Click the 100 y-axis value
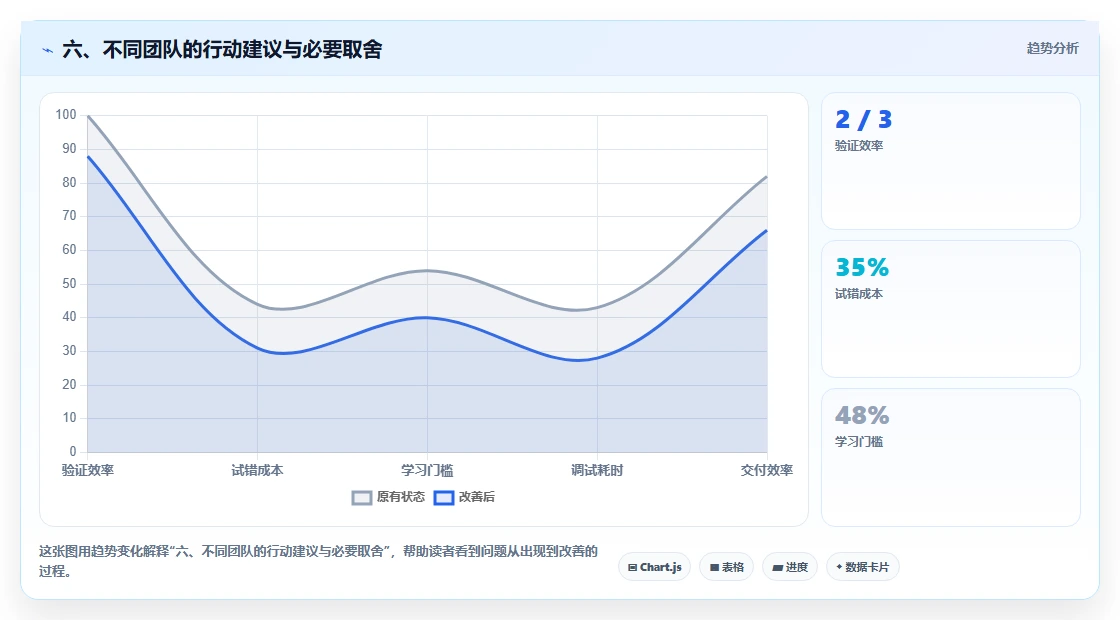Screen dimensions: 1120x620 pos(66,115)
